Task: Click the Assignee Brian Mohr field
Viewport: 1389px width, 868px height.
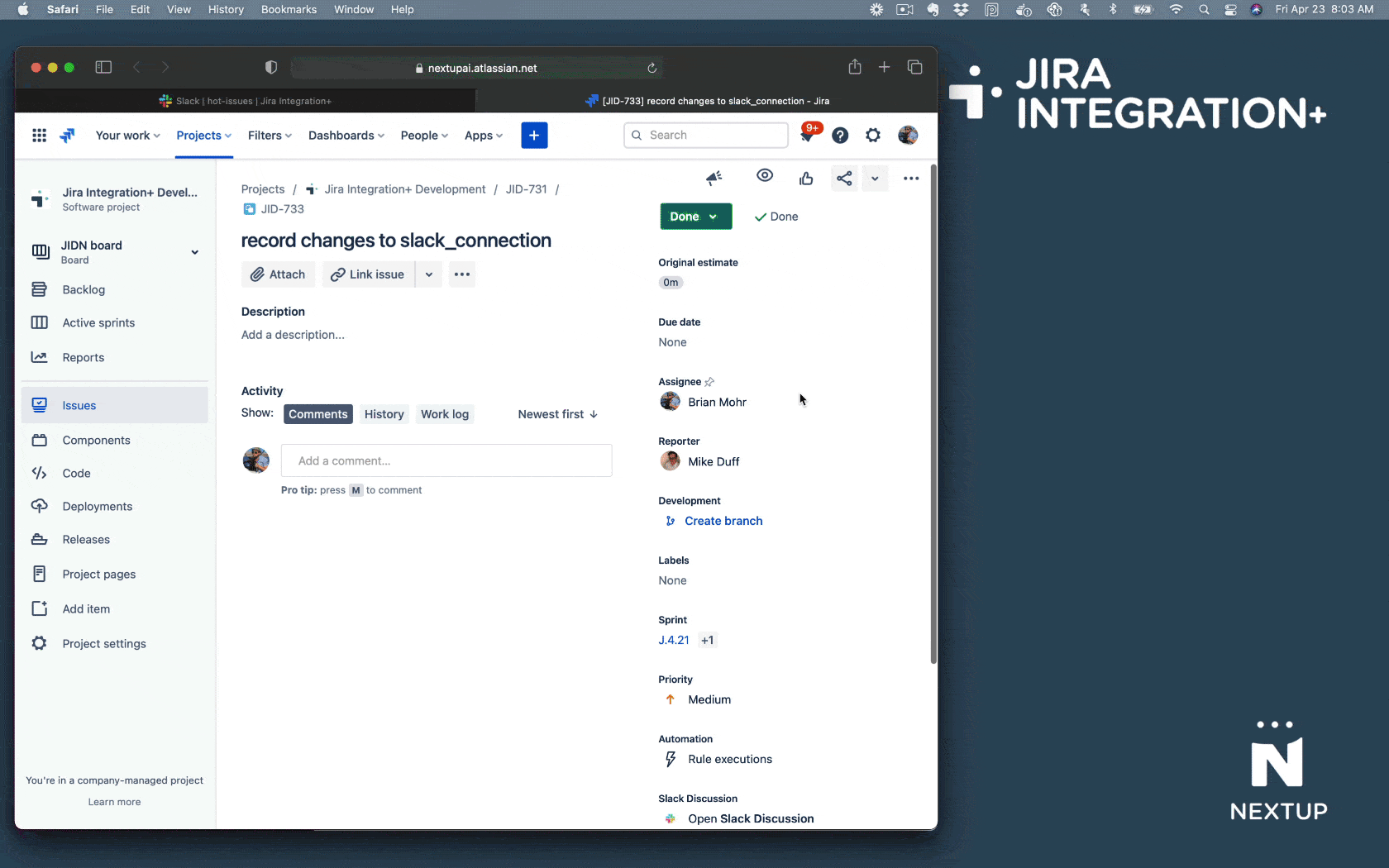Action: pyautogui.click(x=703, y=402)
